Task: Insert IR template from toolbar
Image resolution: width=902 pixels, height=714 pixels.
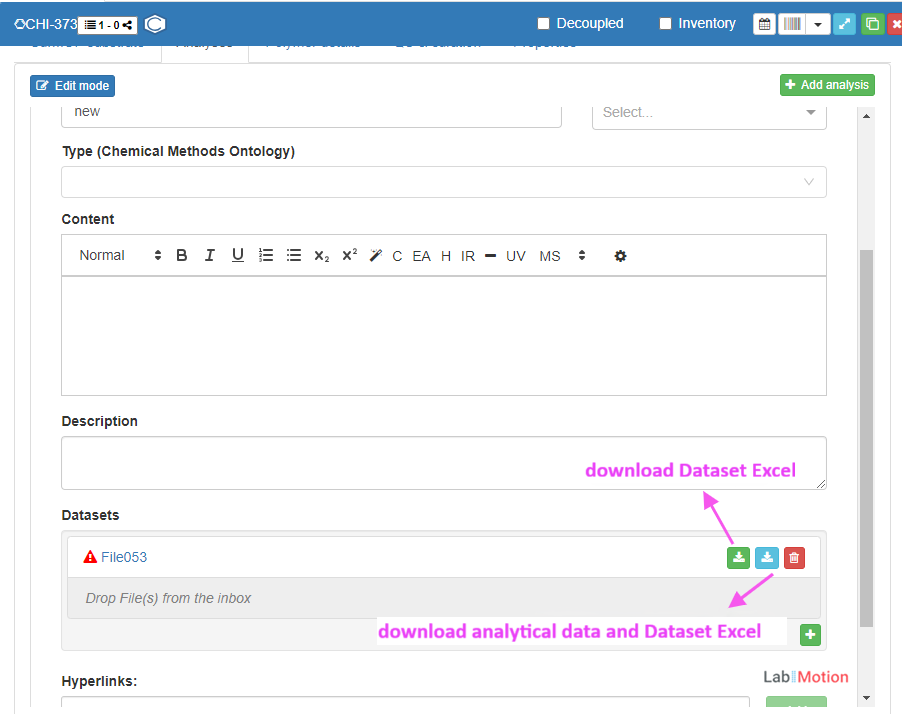Action: [468, 256]
